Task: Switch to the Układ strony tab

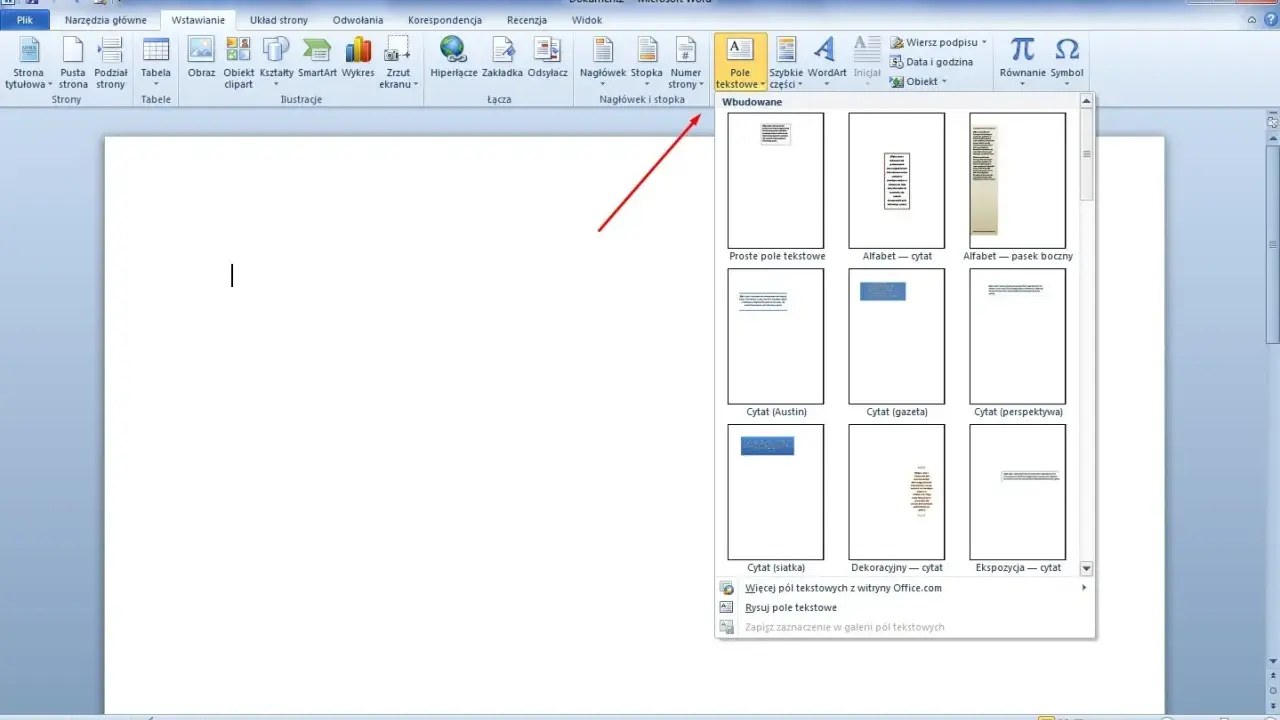Action: coord(279,20)
